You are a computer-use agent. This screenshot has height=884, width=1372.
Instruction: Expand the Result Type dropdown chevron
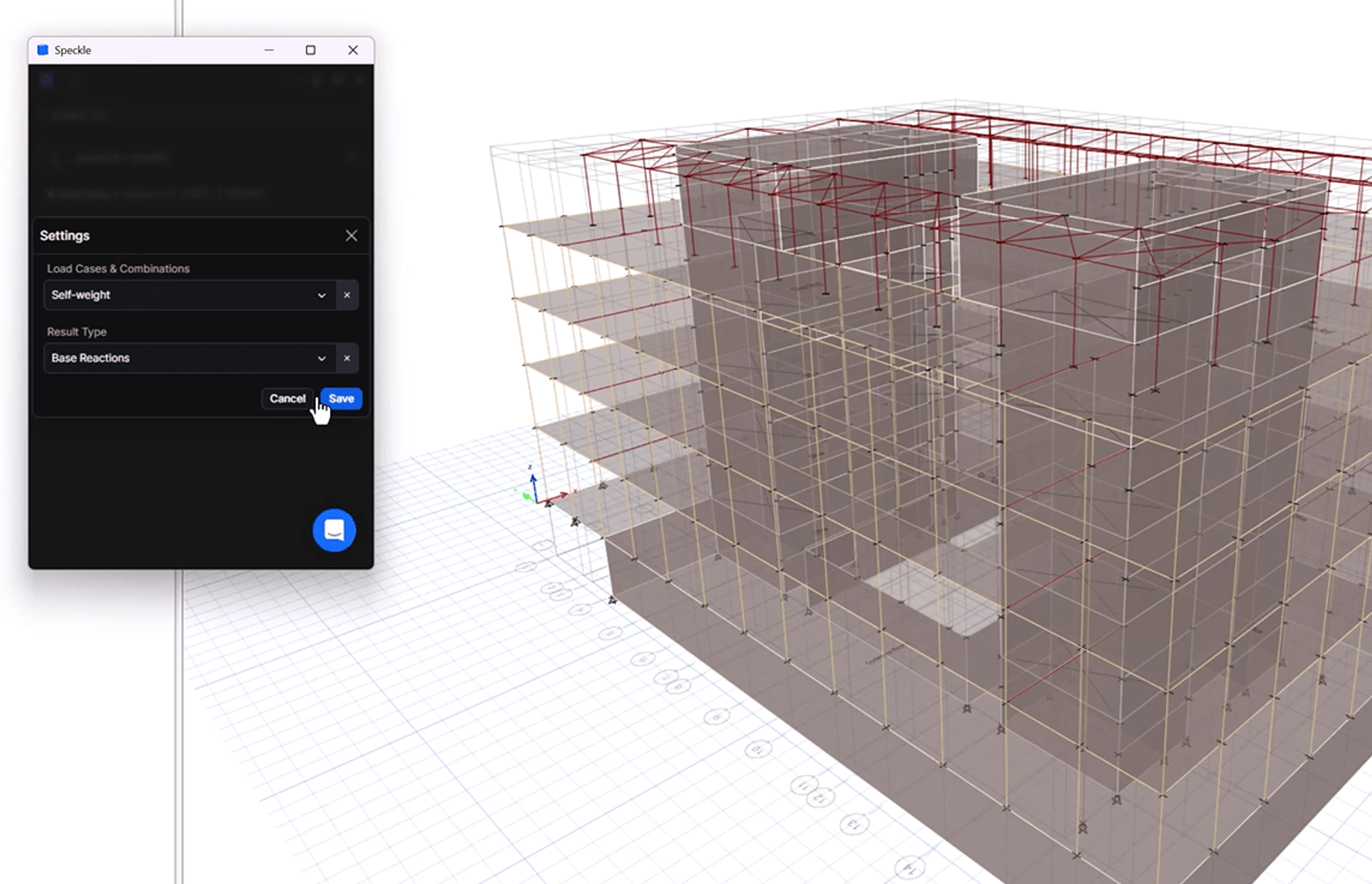pos(321,359)
